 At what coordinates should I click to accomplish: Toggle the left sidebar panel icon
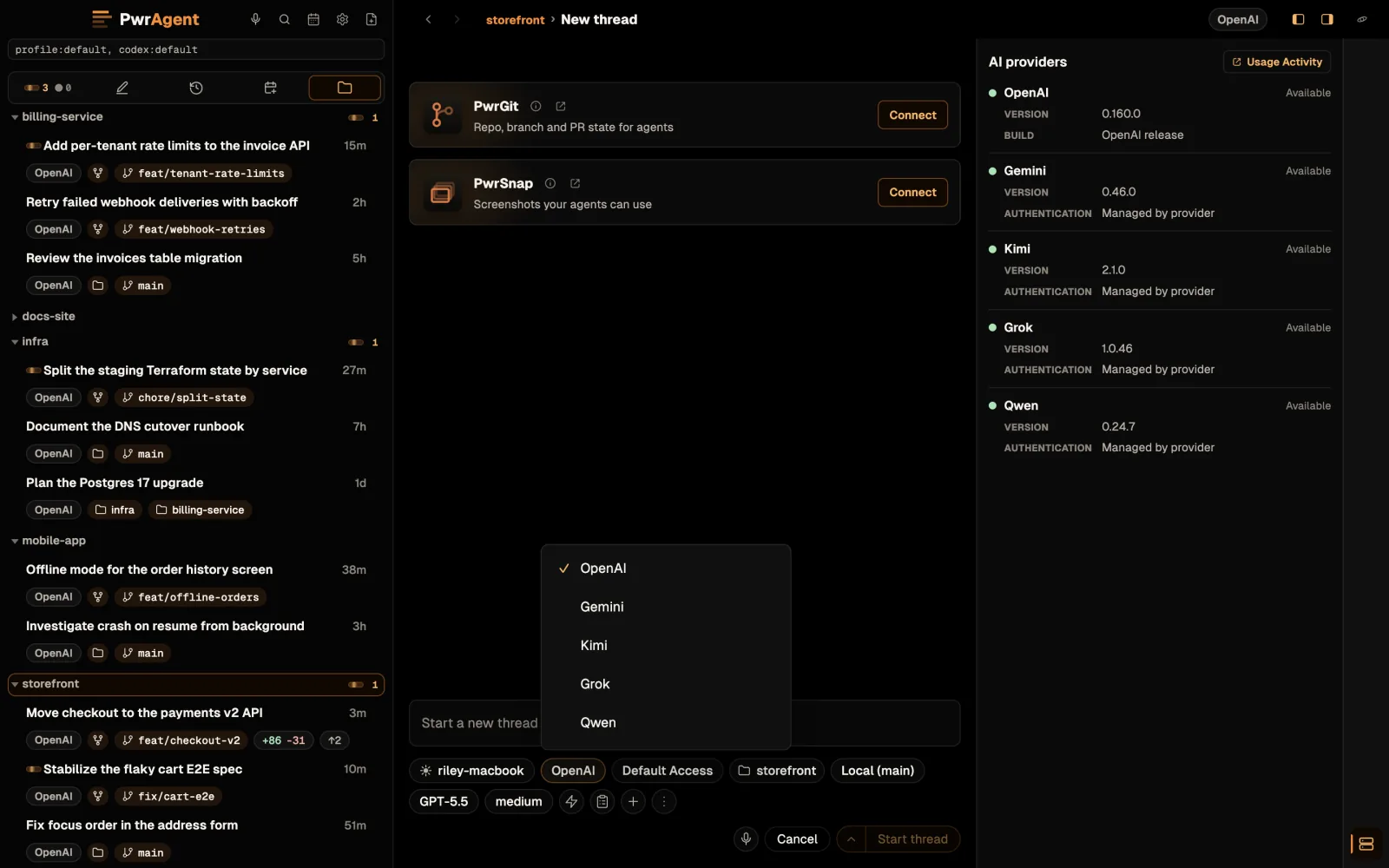coord(1298,19)
